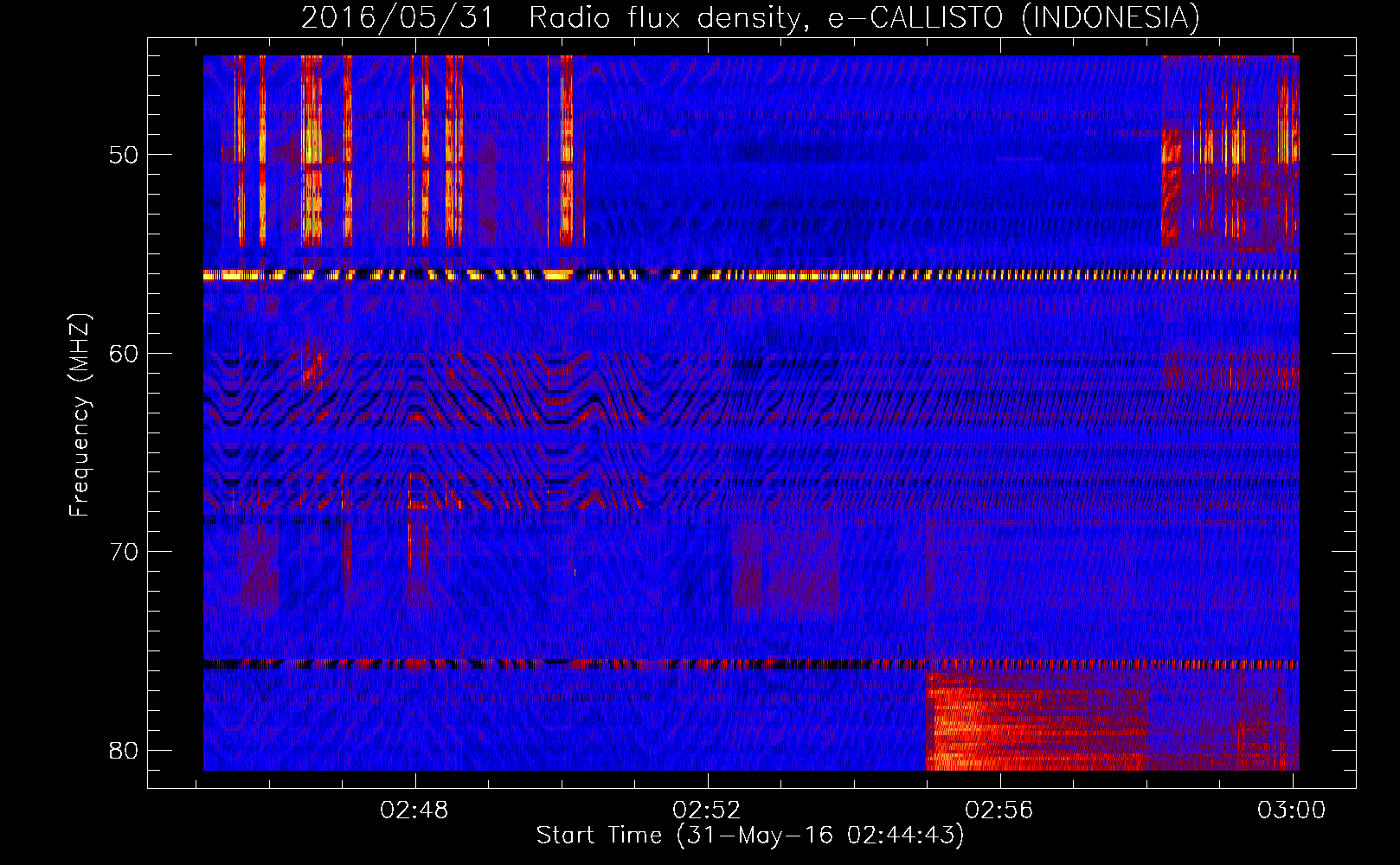The image size is (1400, 865).
Task: Click the frequency tick label '60'
Action: point(125,353)
